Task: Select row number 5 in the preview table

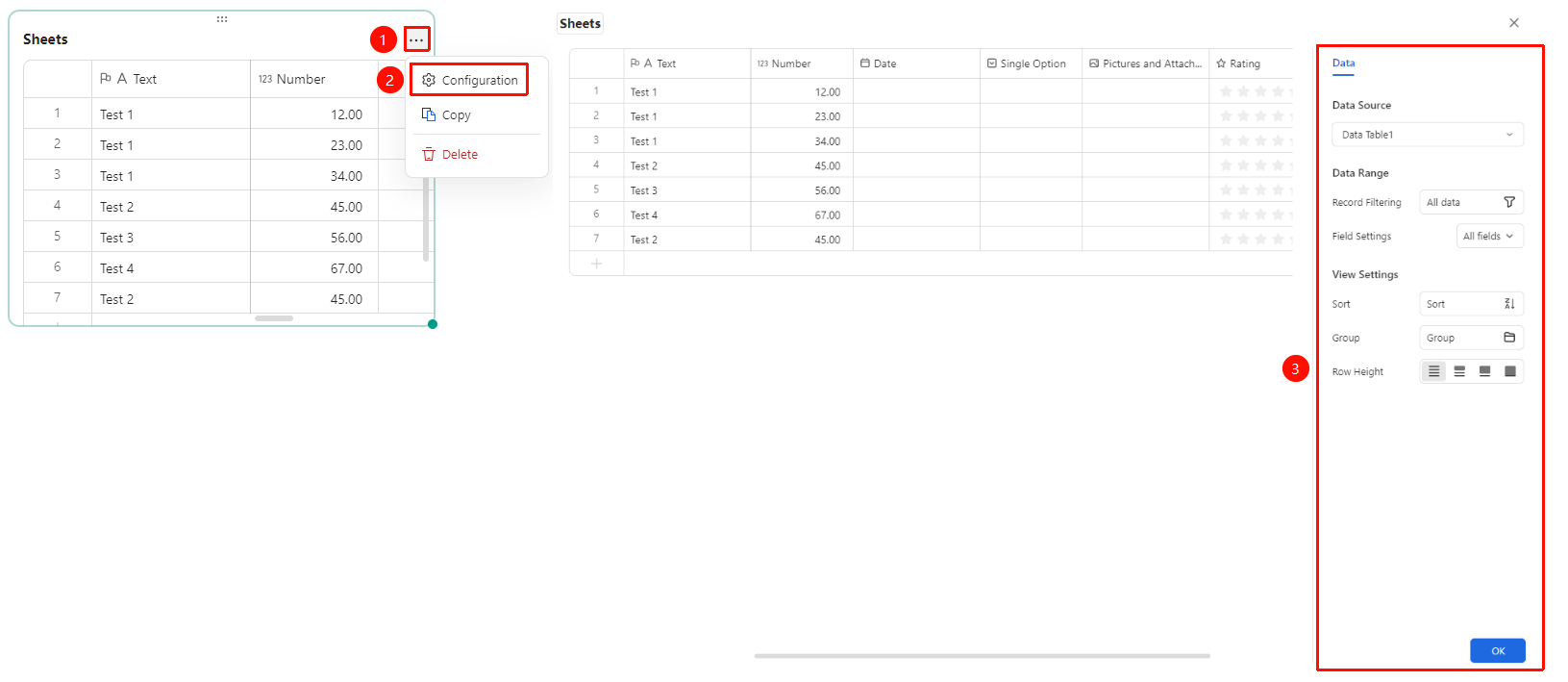Action: (x=596, y=189)
